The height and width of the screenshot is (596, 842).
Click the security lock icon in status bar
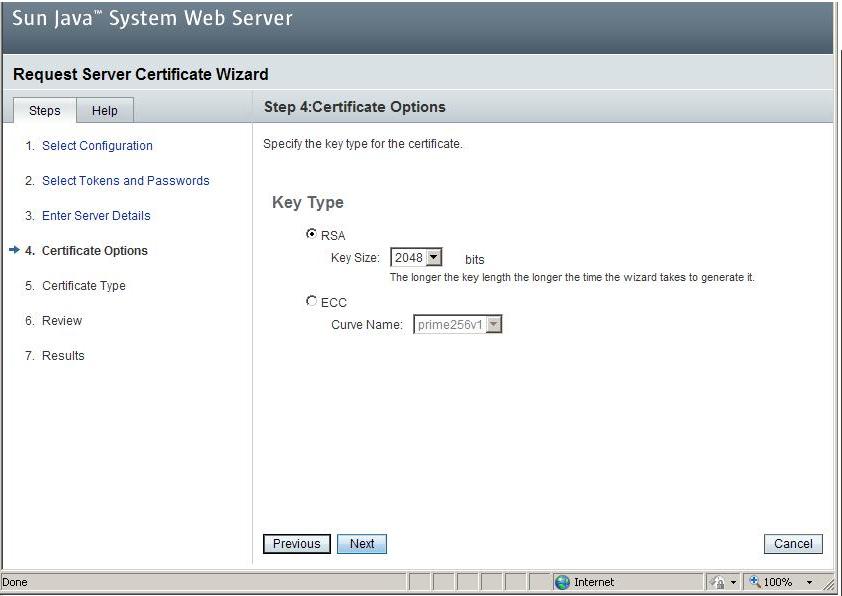point(717,582)
